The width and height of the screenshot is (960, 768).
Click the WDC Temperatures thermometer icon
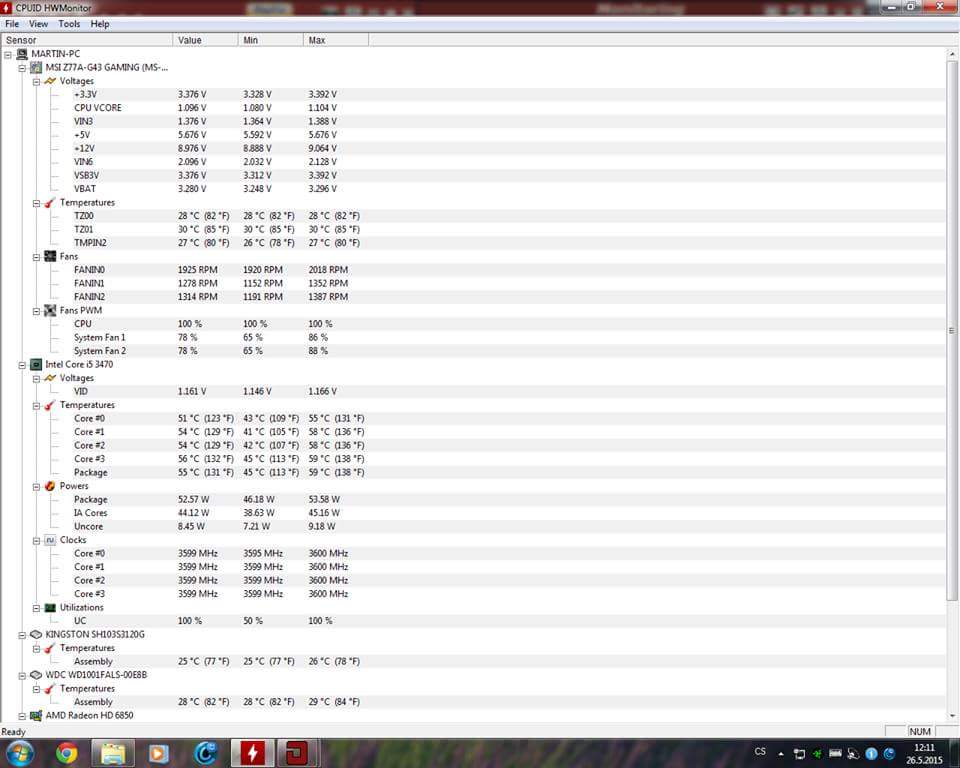click(50, 688)
